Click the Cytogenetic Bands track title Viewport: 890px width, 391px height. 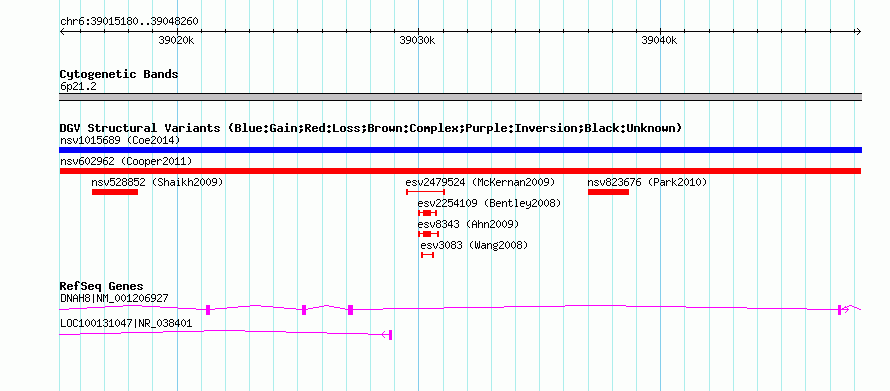click(119, 74)
